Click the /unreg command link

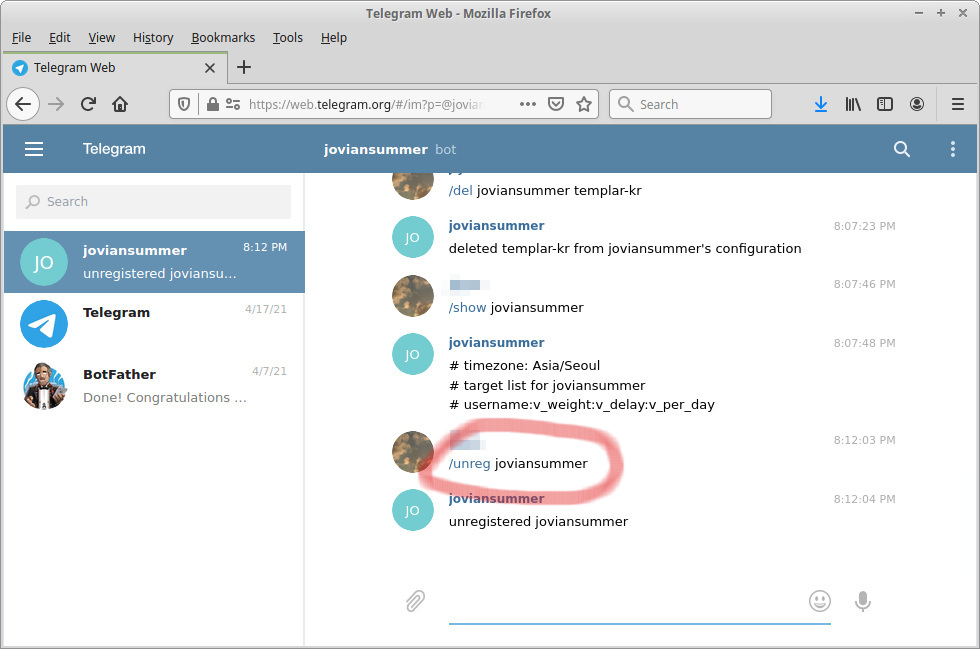click(x=469, y=463)
